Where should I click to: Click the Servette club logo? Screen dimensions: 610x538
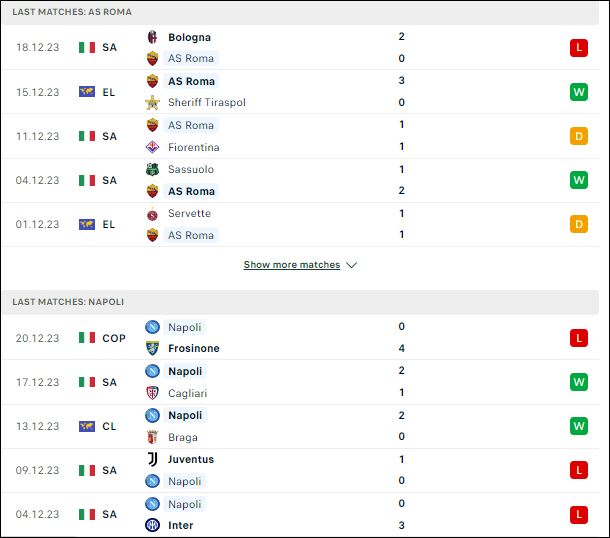(152, 214)
